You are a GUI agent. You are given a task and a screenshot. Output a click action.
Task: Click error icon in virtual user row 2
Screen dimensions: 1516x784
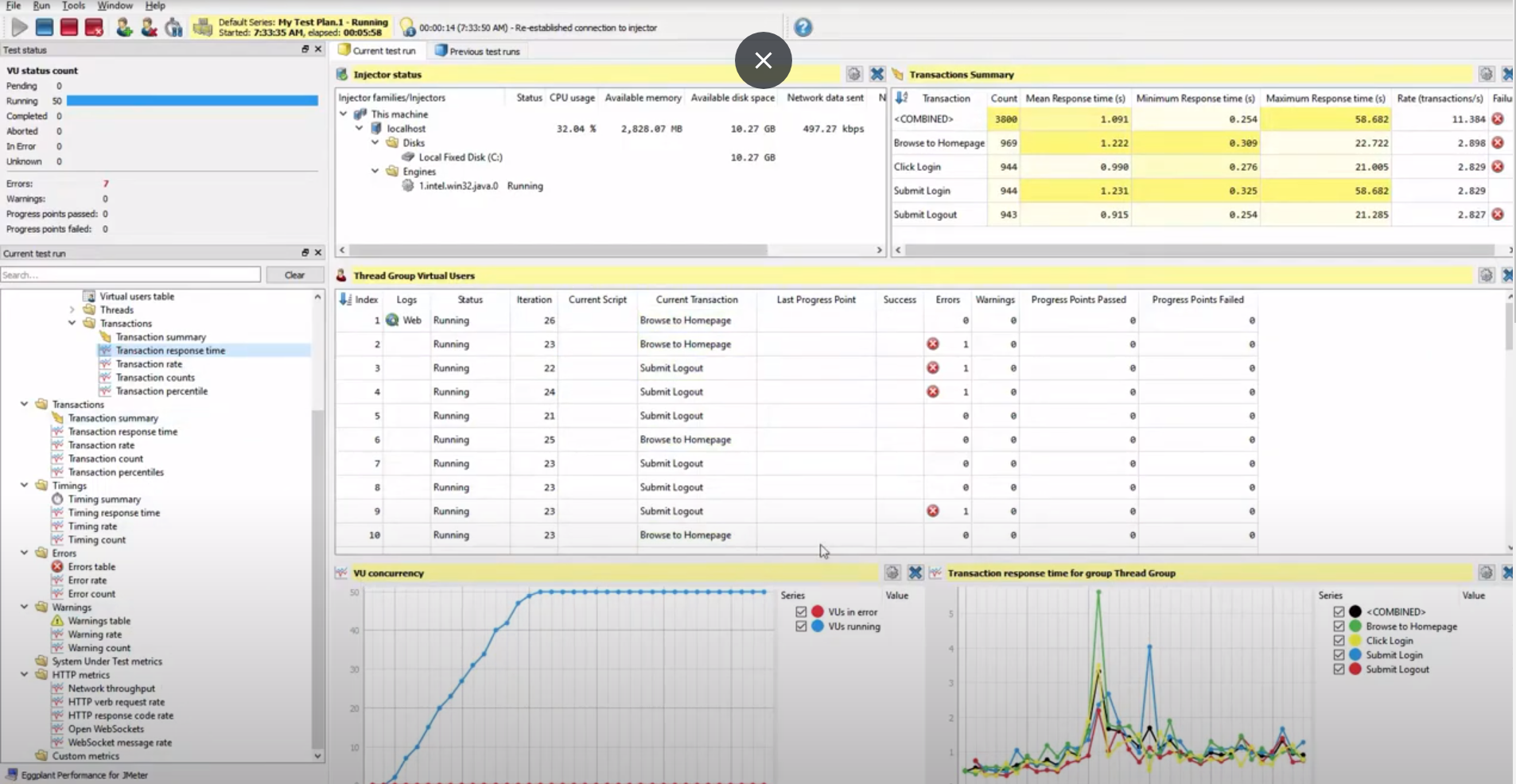click(933, 344)
